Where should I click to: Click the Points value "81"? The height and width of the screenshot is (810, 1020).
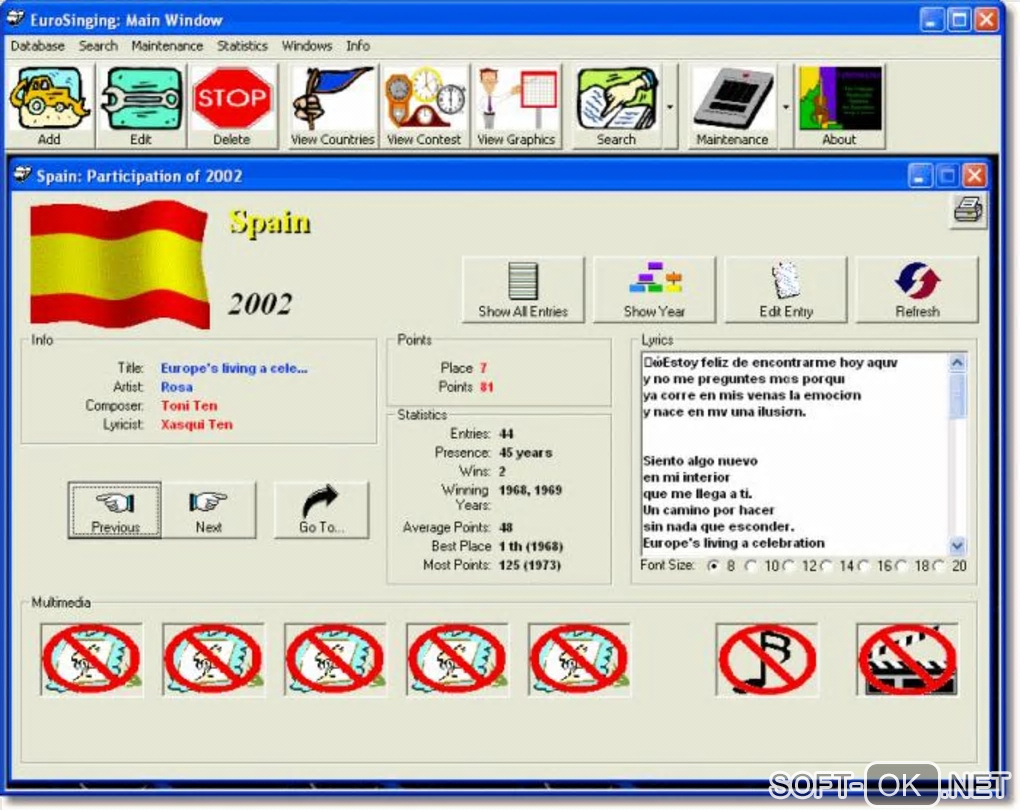tap(487, 387)
